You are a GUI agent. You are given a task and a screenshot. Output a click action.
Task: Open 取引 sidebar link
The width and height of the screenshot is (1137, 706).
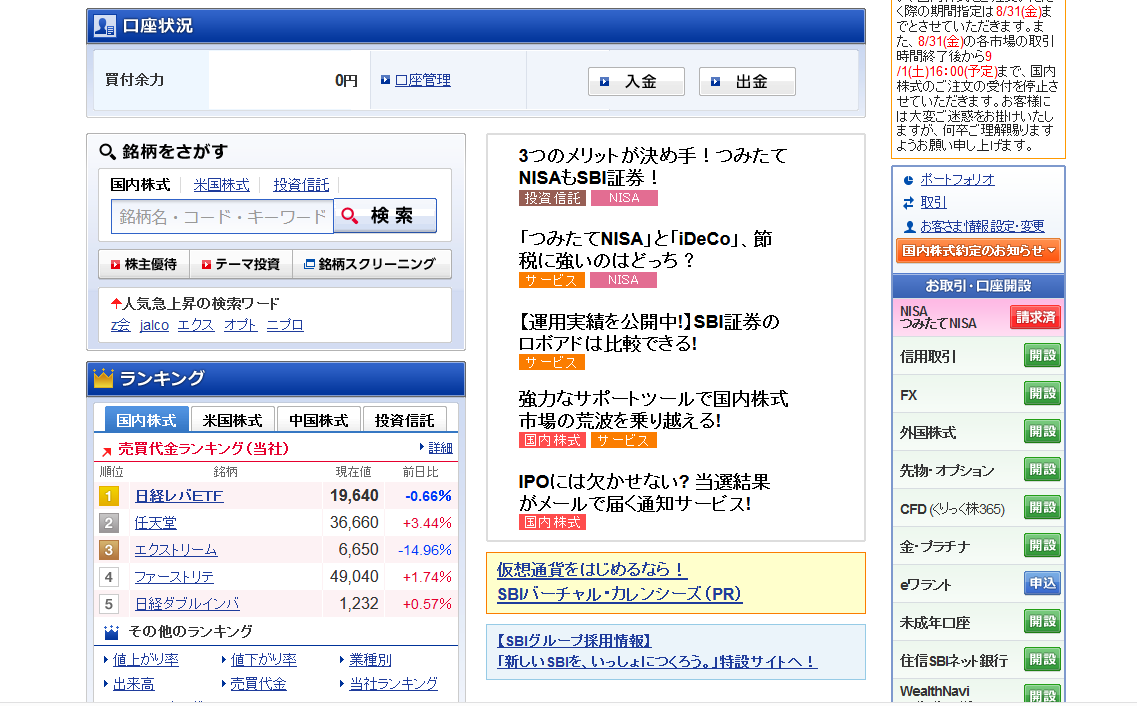click(x=933, y=203)
